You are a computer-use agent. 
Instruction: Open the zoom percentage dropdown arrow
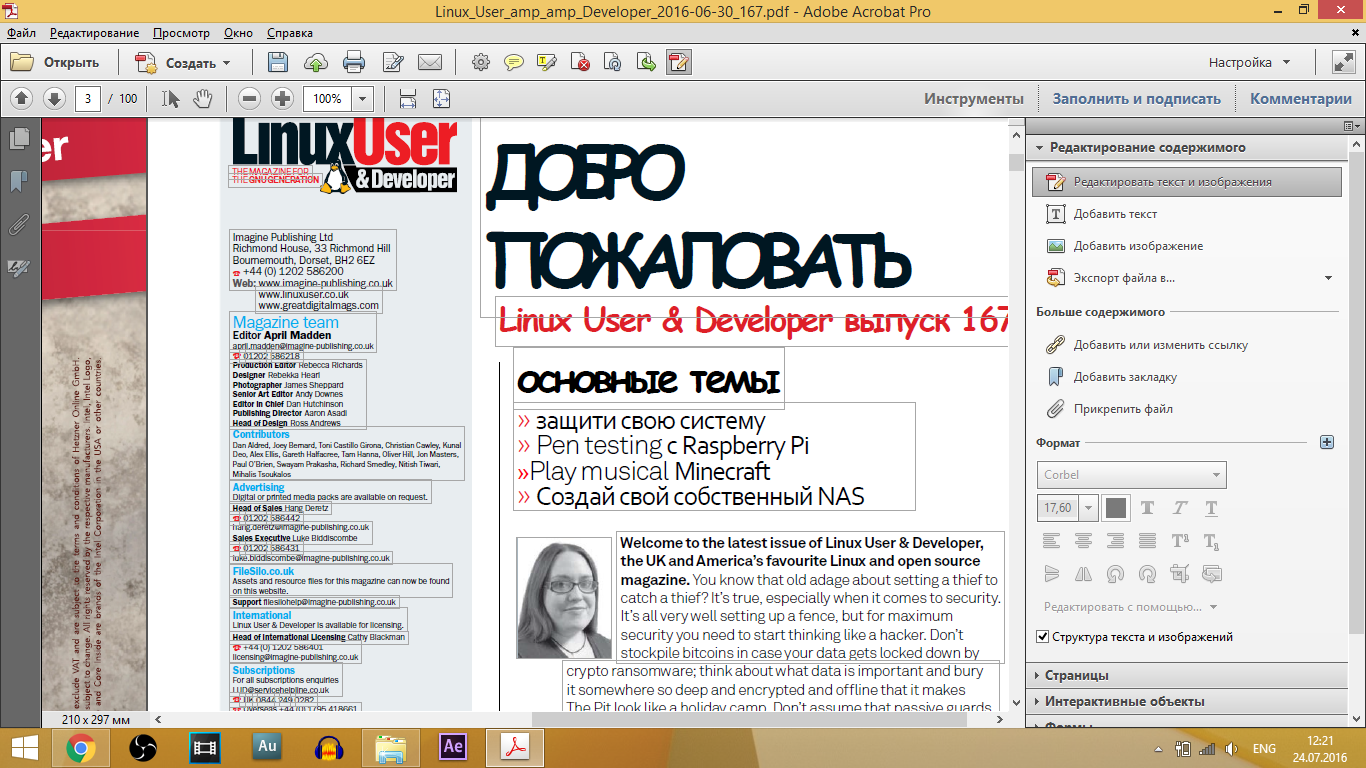[362, 99]
